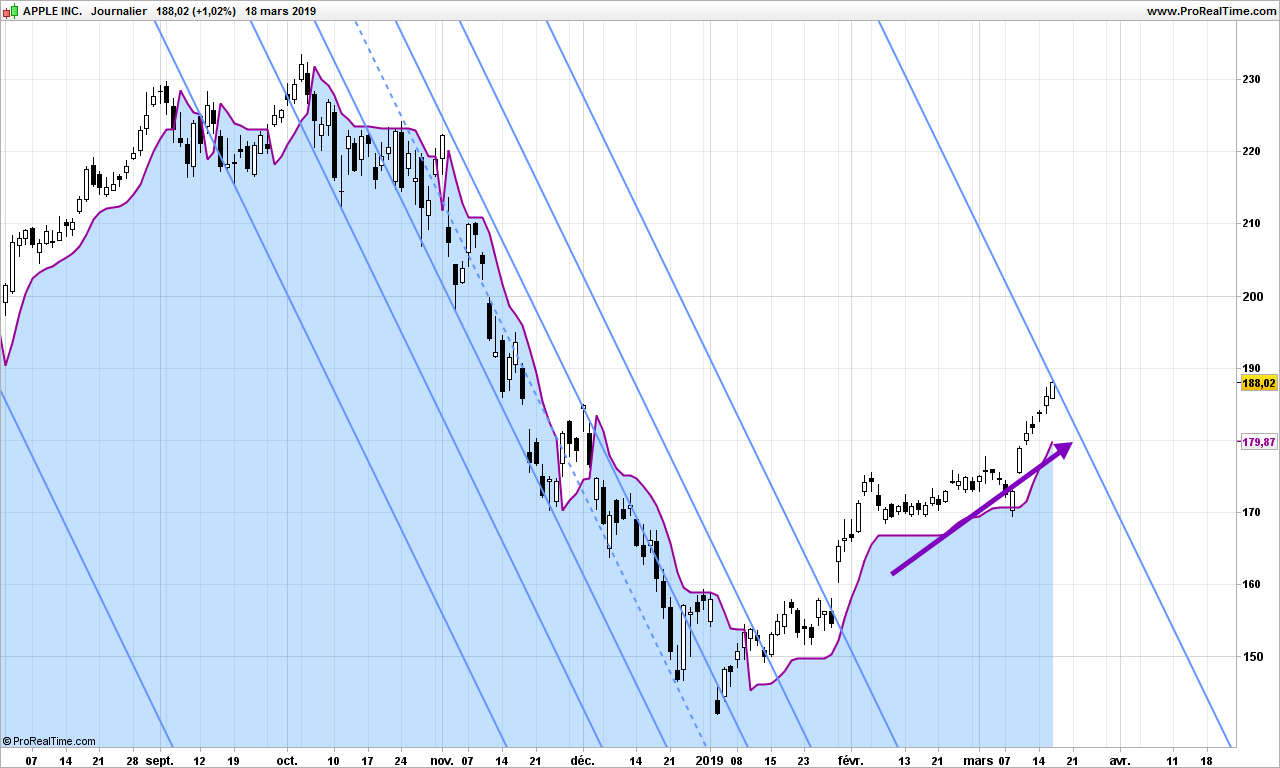1280x768 pixels.
Task: Click the 13 date tick after févr.
Action: pos(904,760)
